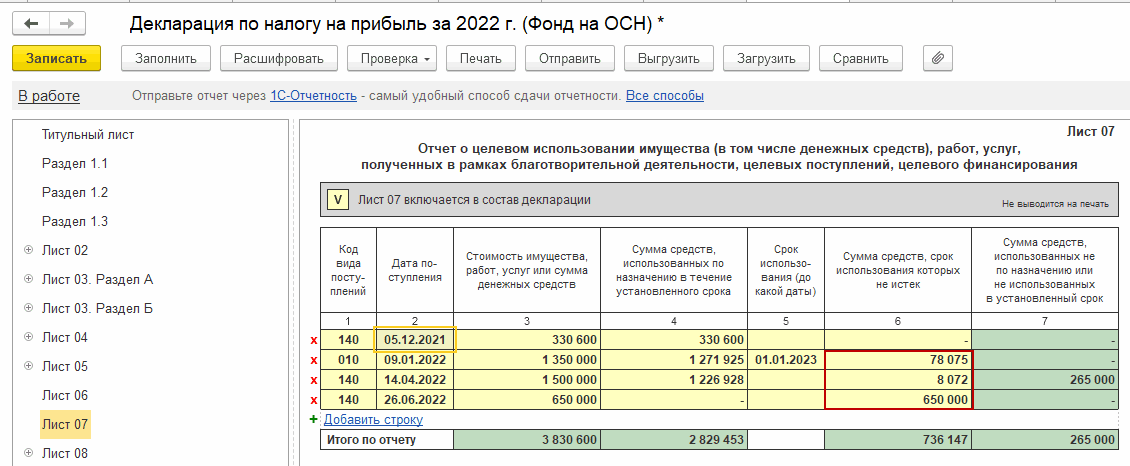Click the Отправить button

569,58
